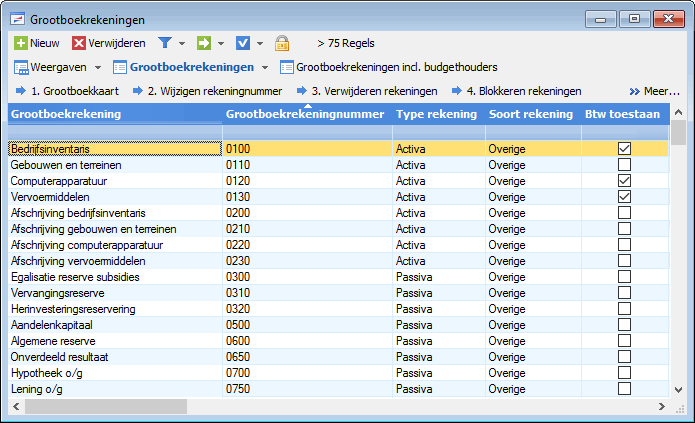Open Grootboekrekeningen incl. budgethouders view
The width and height of the screenshot is (695, 423).
point(389,67)
